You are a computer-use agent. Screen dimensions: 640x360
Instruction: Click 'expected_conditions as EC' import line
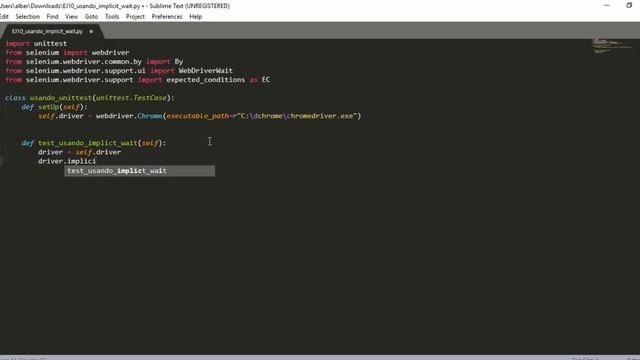pyautogui.click(x=138, y=80)
